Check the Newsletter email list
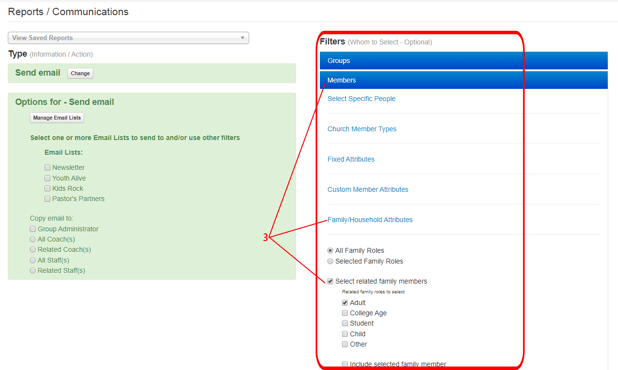 point(47,167)
